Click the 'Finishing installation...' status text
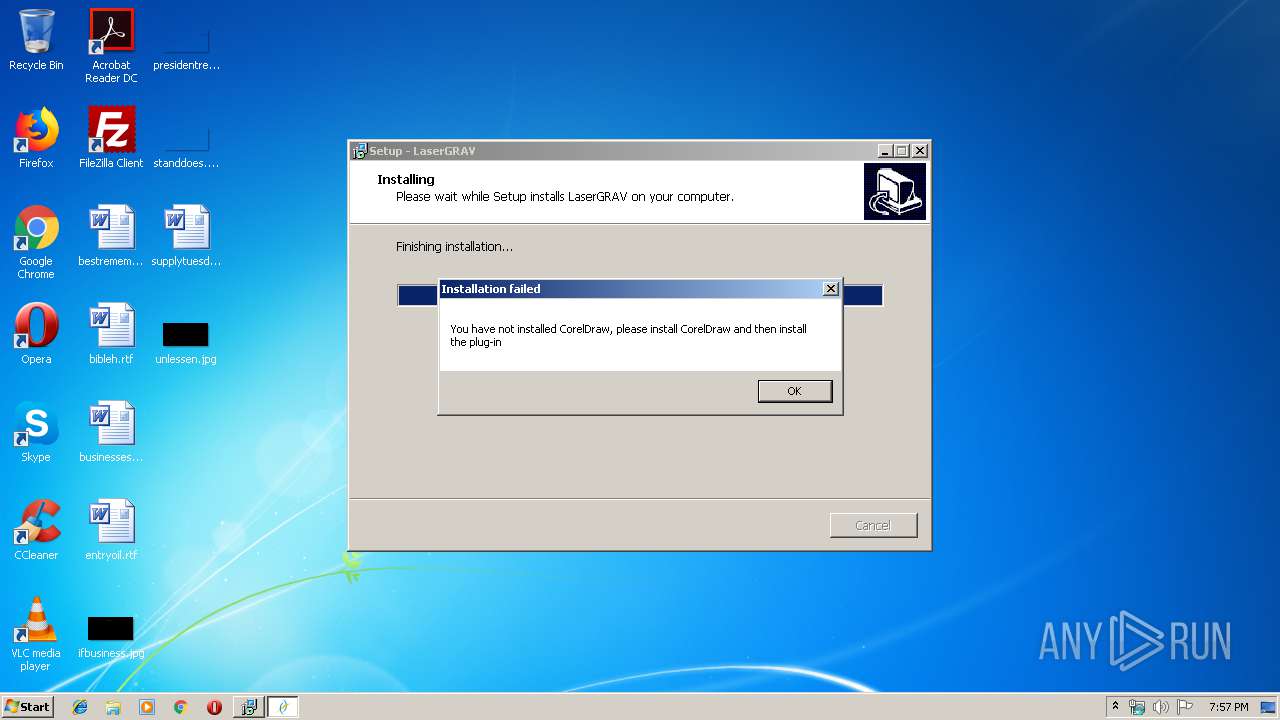Screen dimensions: 1280x720 tap(454, 246)
